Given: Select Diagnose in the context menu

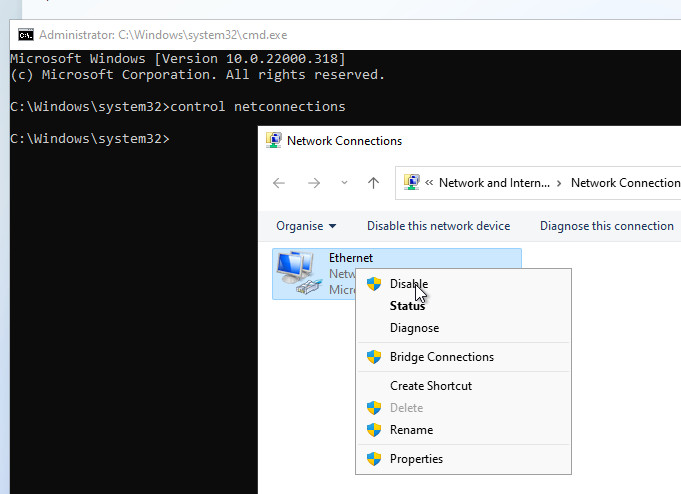Looking at the screenshot, I should click(x=414, y=328).
